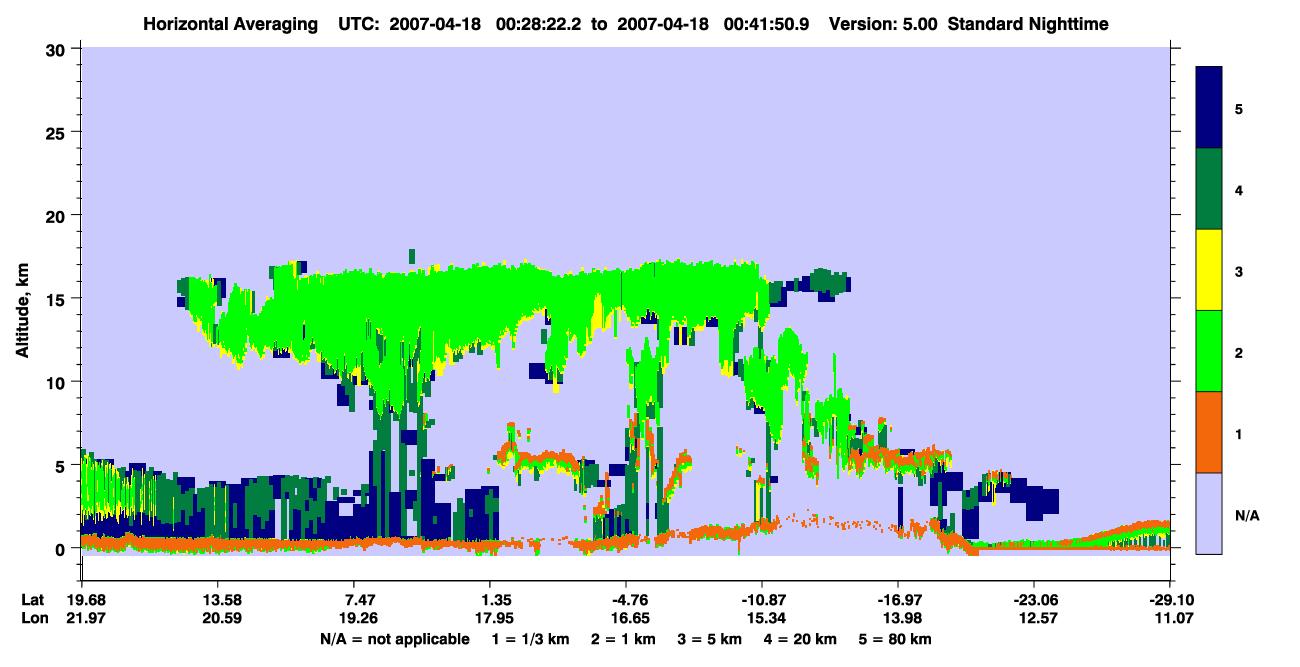
Task: Click the dark green colorbar segment labeled 4
Action: [x=1209, y=189]
